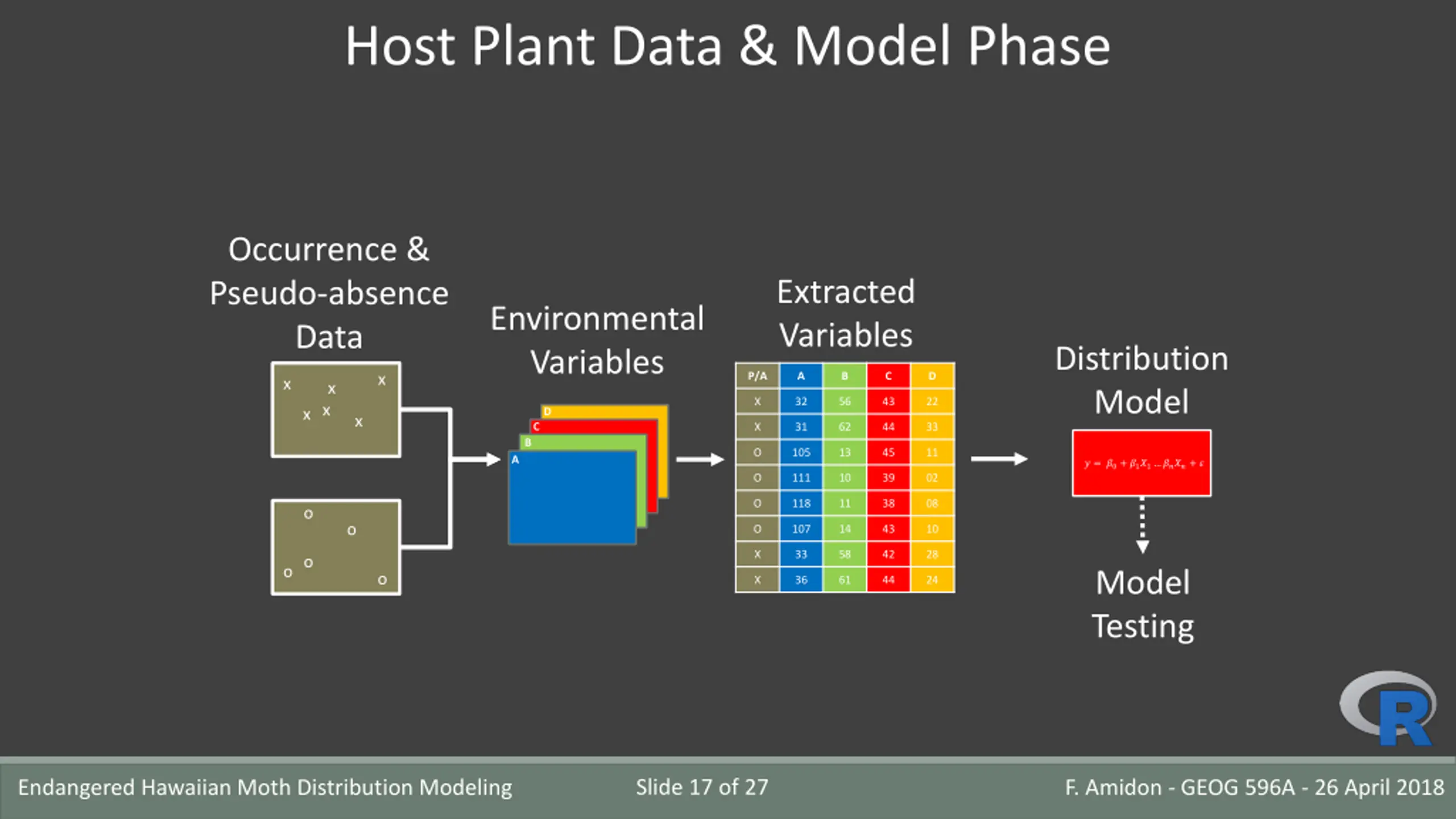Click the yellow 'D' table column header

click(x=932, y=376)
